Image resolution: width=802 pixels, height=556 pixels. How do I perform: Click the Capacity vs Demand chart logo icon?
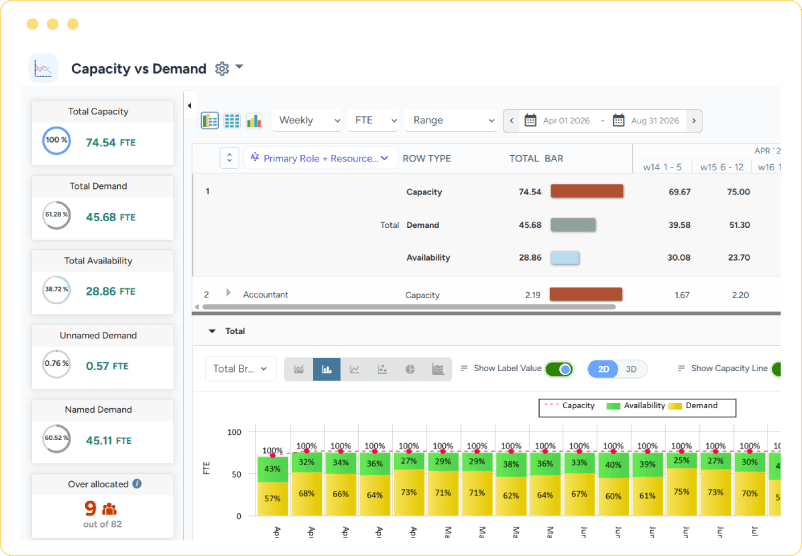43,68
